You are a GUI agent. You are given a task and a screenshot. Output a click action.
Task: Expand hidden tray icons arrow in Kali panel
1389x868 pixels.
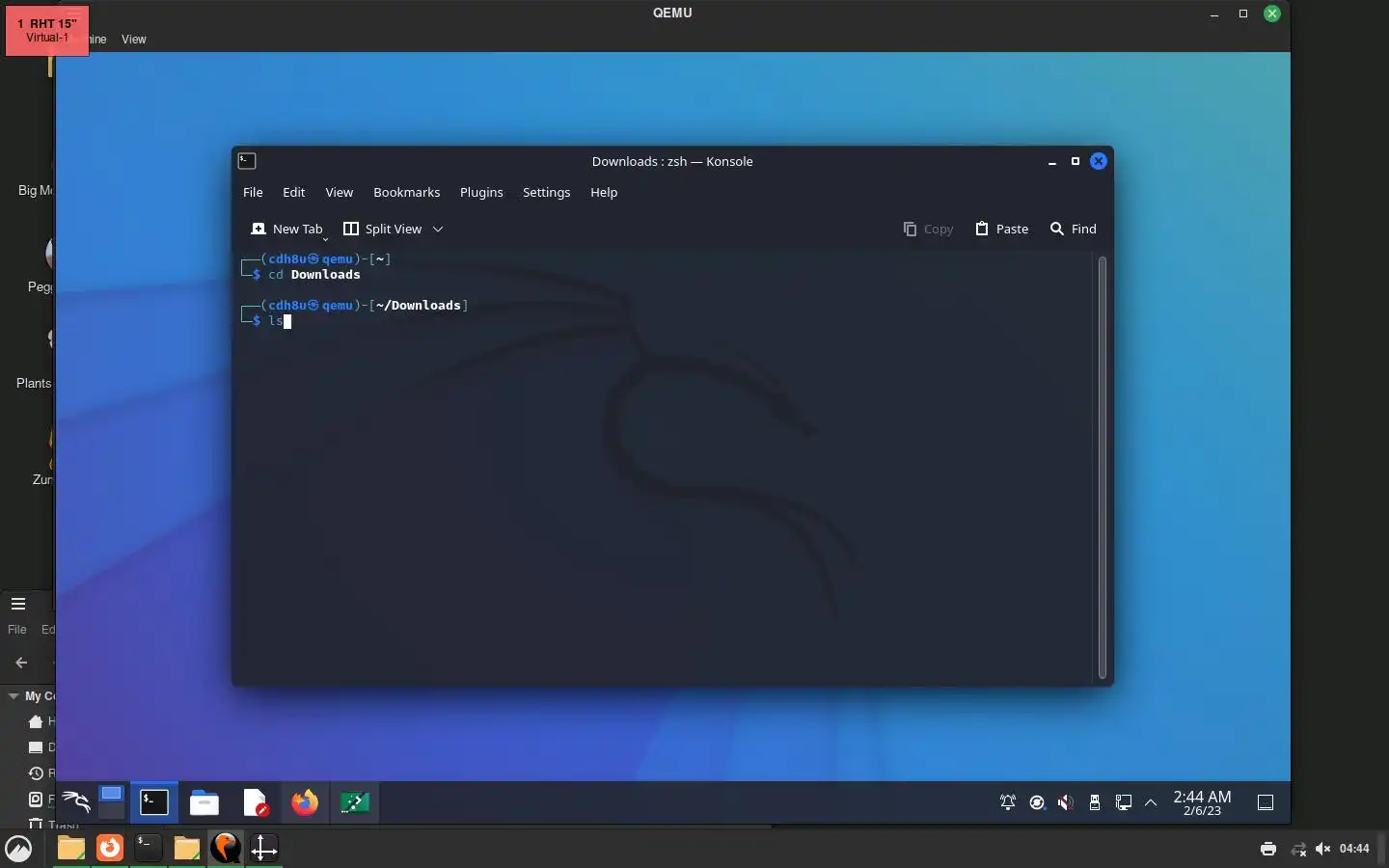pos(1151,802)
